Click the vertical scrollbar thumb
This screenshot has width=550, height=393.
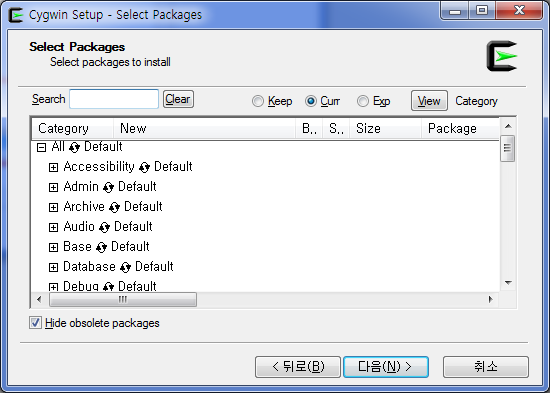(x=508, y=148)
